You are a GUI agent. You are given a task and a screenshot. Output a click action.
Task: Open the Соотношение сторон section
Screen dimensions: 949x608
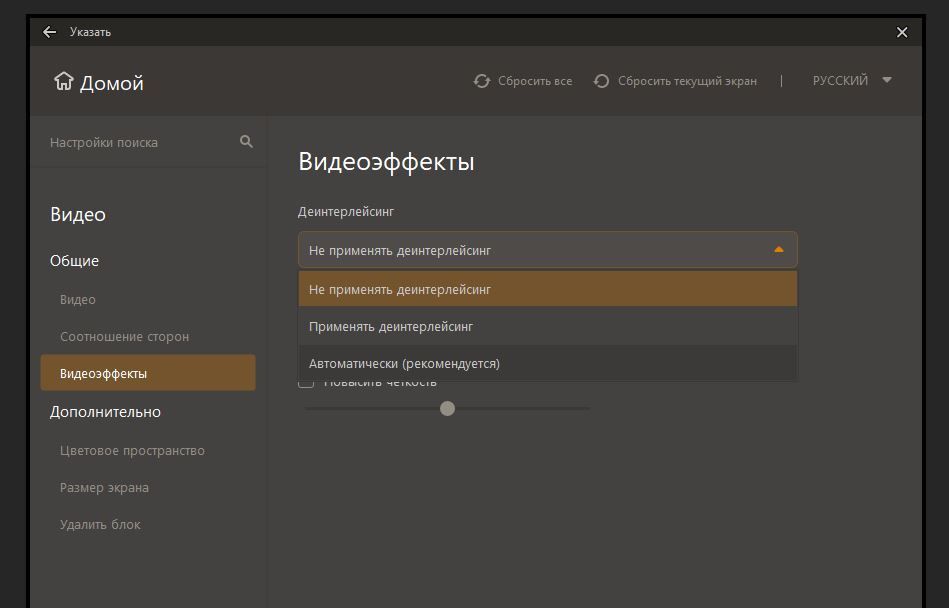124,336
